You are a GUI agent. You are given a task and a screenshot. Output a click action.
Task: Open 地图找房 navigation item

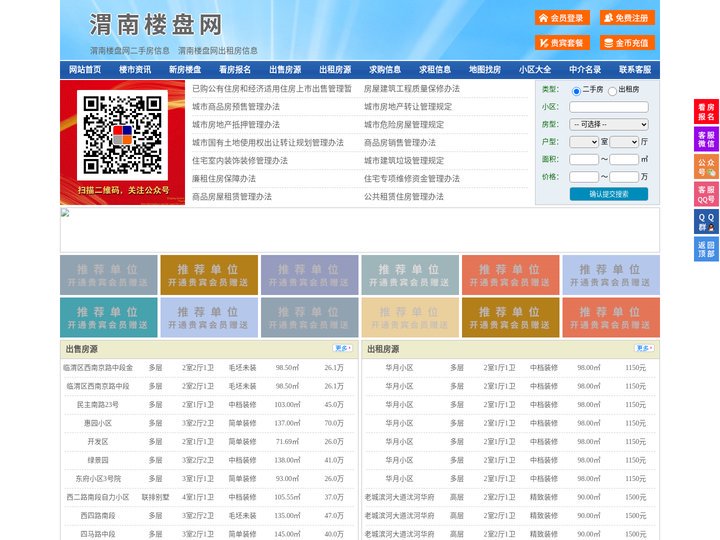coord(485,70)
